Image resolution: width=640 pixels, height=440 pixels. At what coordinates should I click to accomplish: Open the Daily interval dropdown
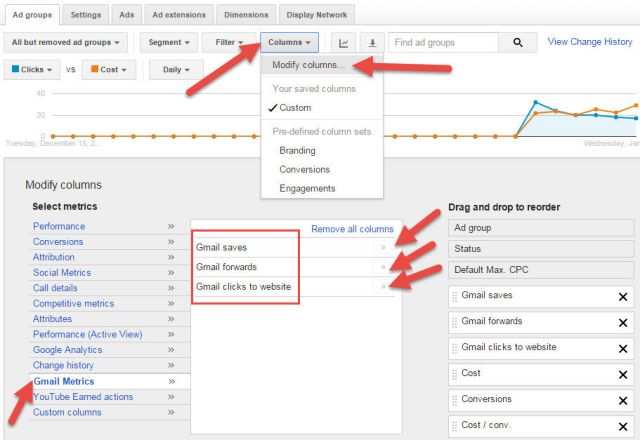tap(175, 70)
